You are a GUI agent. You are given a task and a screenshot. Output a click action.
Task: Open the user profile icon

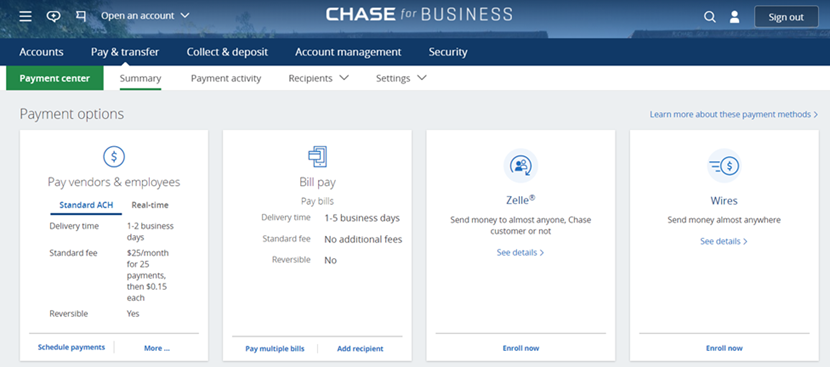[734, 17]
